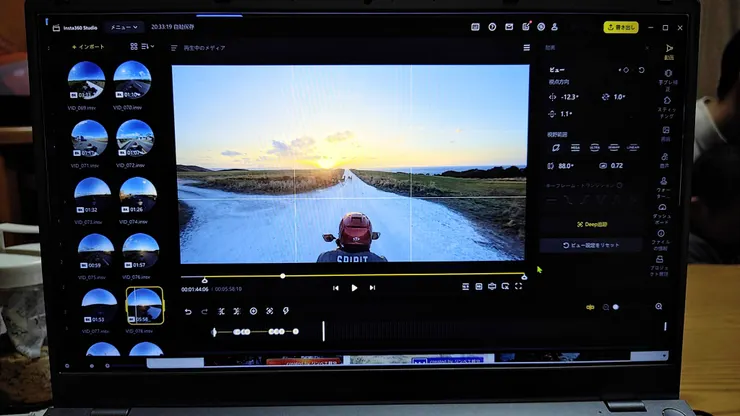The image size is (740, 416).
Task: Select the VID_069.insv thumbnail
Action: (86, 80)
